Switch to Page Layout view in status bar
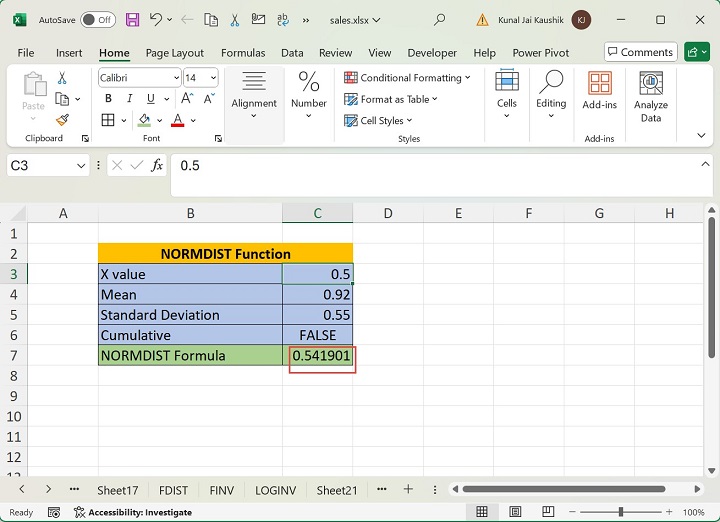Image resolution: width=720 pixels, height=522 pixels. click(515, 512)
